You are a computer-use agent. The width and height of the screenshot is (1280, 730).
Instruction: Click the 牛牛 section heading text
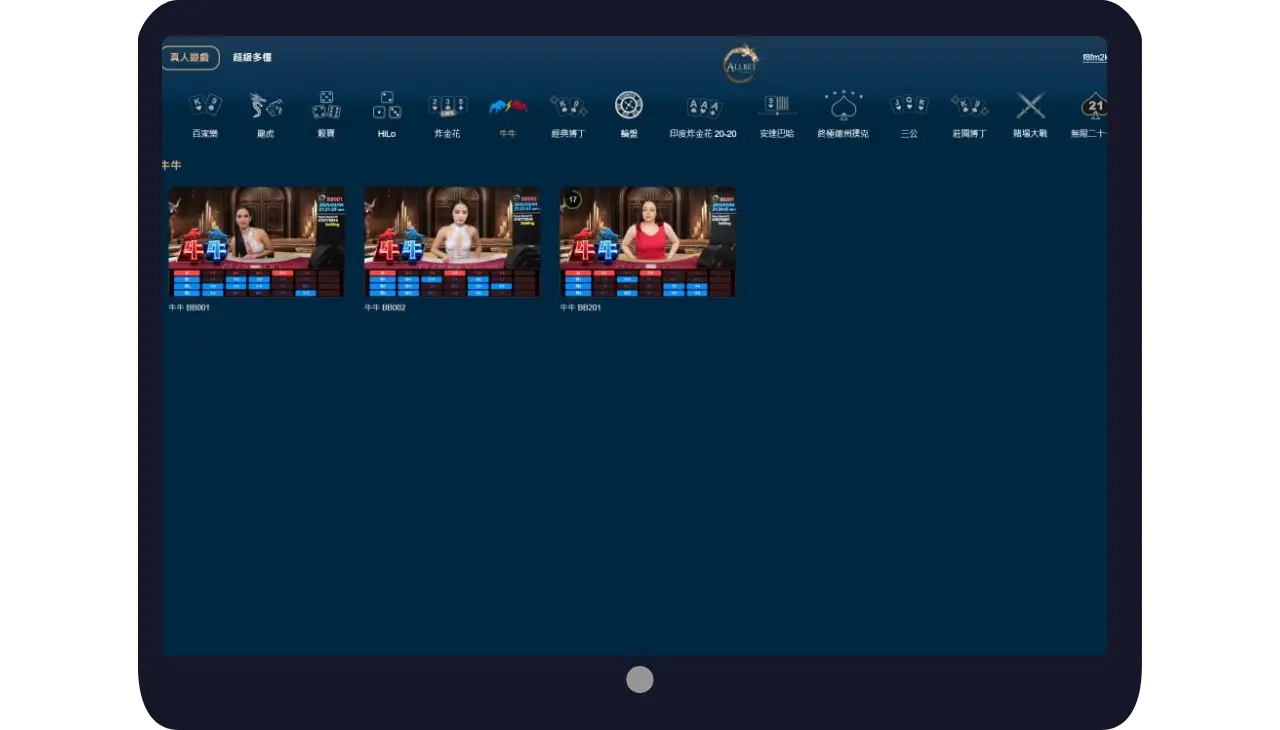coord(172,165)
